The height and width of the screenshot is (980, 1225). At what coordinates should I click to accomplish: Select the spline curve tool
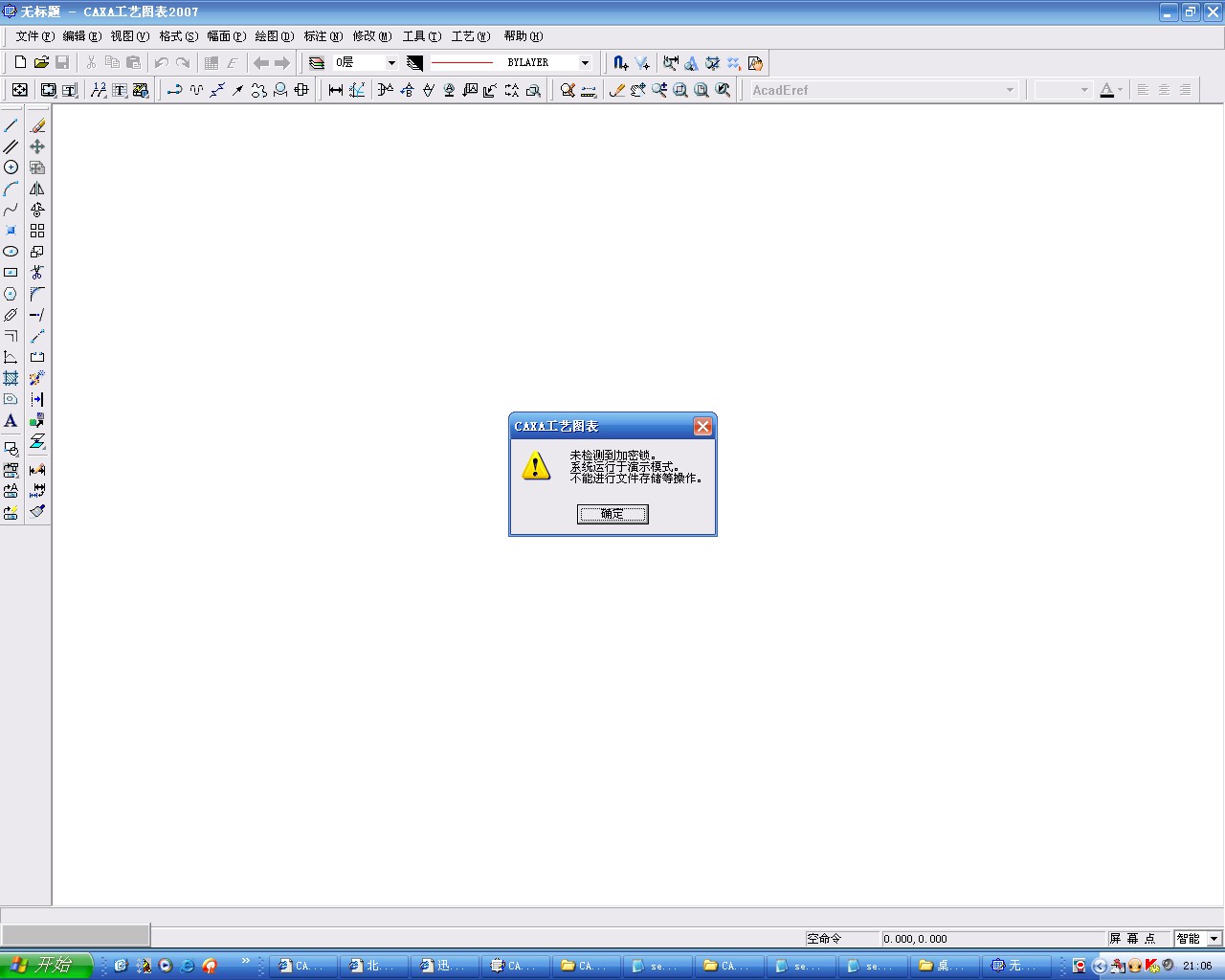point(11,210)
